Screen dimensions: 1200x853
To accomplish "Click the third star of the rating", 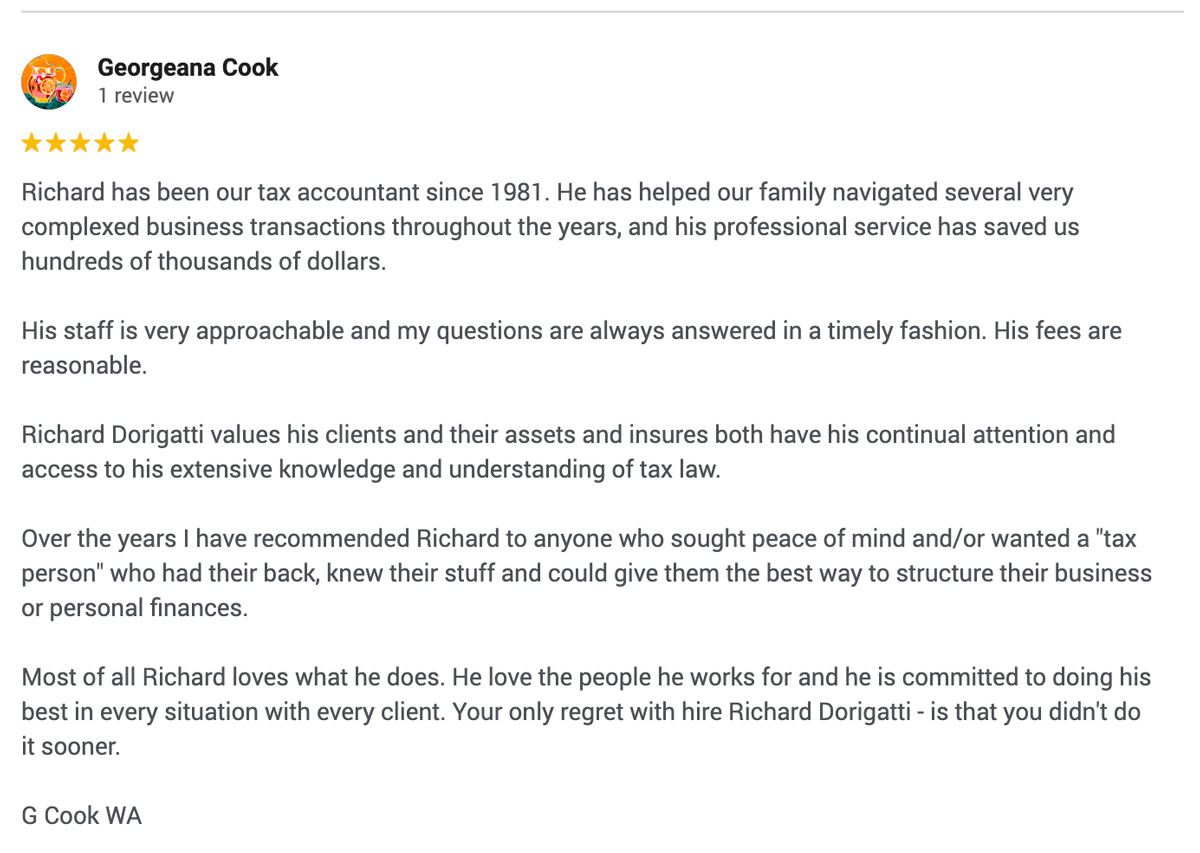I will click(x=80, y=143).
